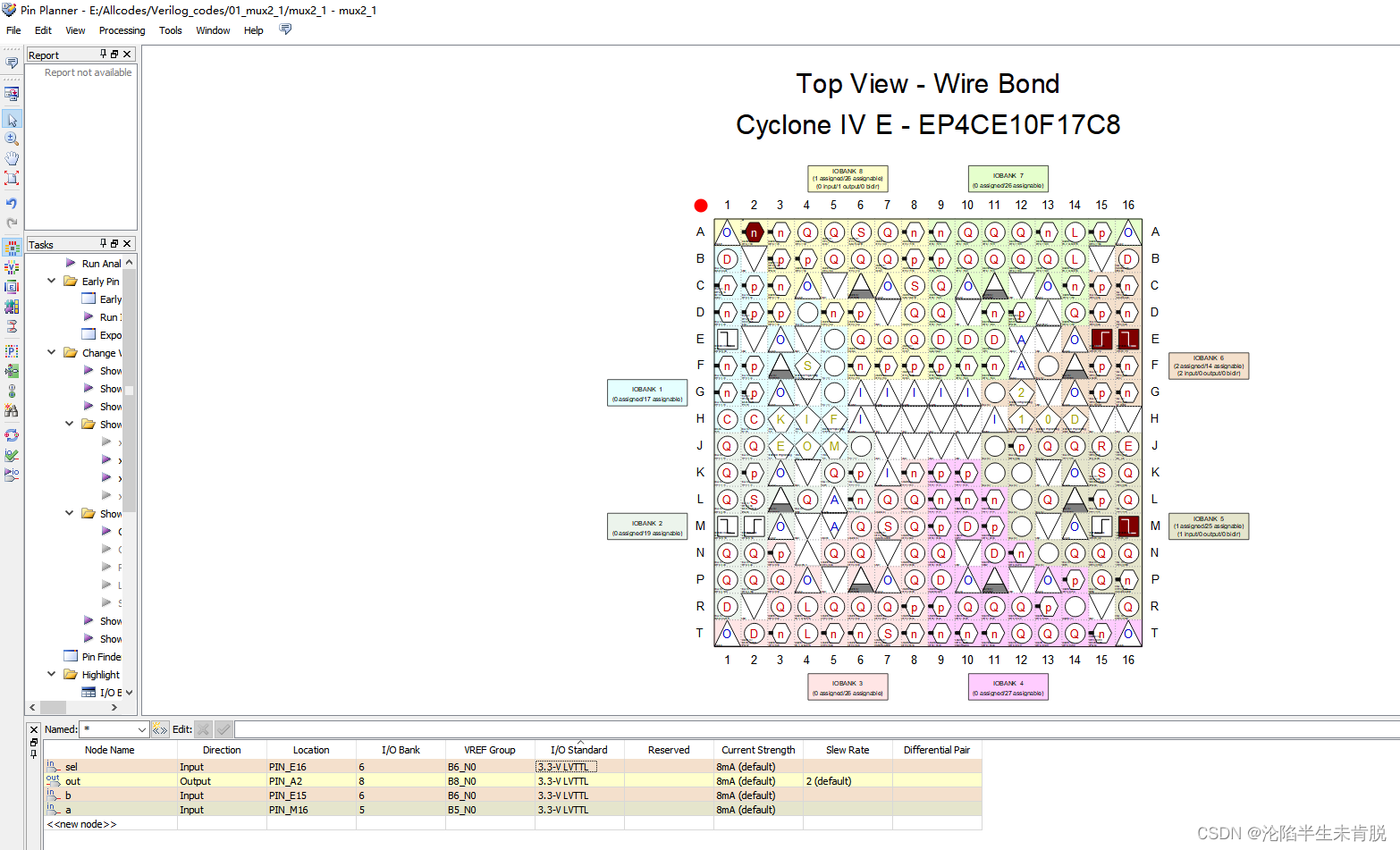Sort by the I/O Standard column header
This screenshot has width=1400, height=850.
tap(579, 750)
